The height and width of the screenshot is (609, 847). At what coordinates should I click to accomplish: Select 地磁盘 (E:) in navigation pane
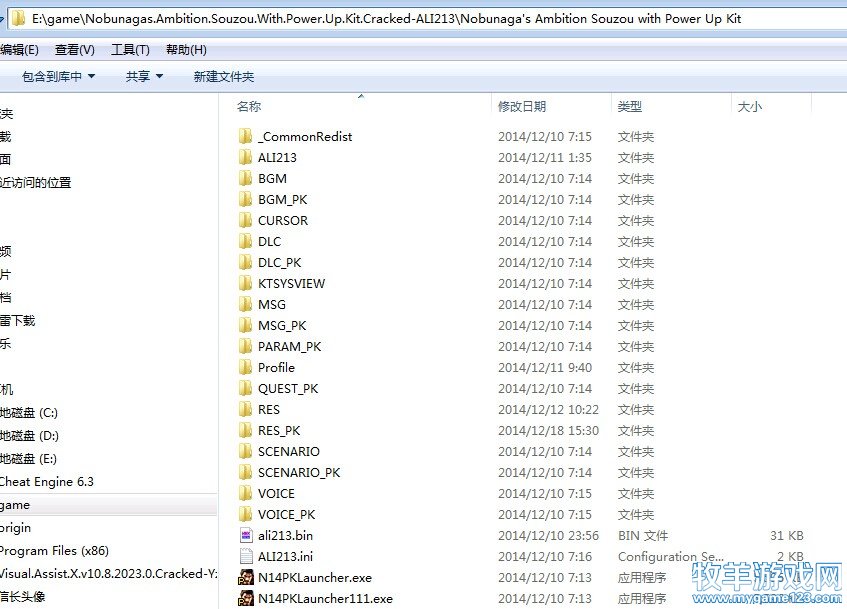click(x=28, y=459)
